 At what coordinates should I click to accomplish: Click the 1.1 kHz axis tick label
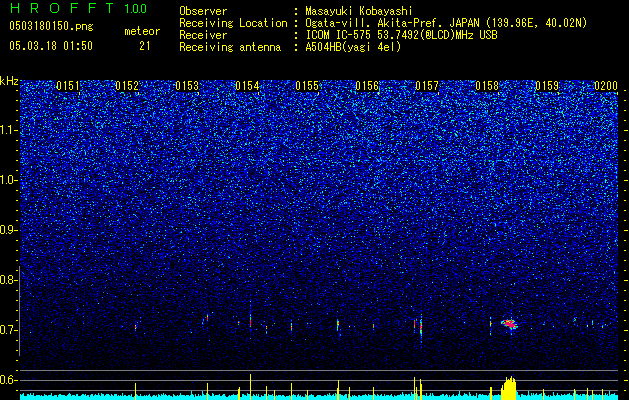(8, 130)
